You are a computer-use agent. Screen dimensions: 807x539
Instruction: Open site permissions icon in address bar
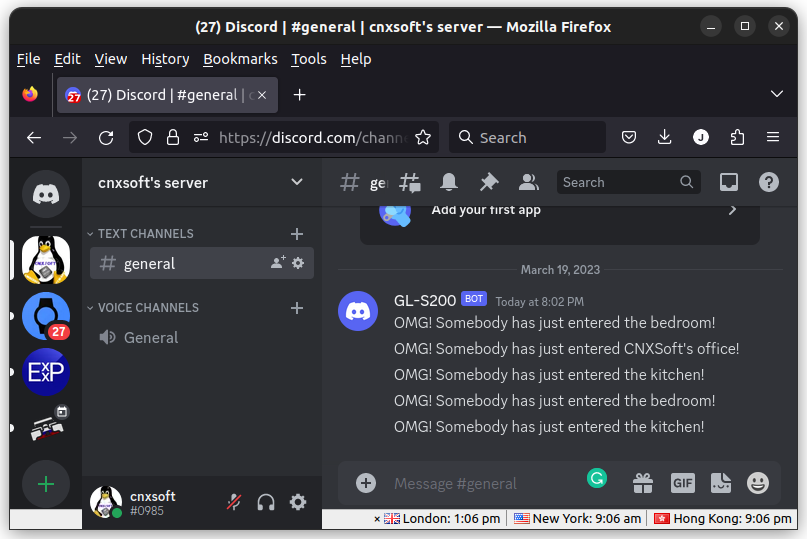[x=201, y=137]
